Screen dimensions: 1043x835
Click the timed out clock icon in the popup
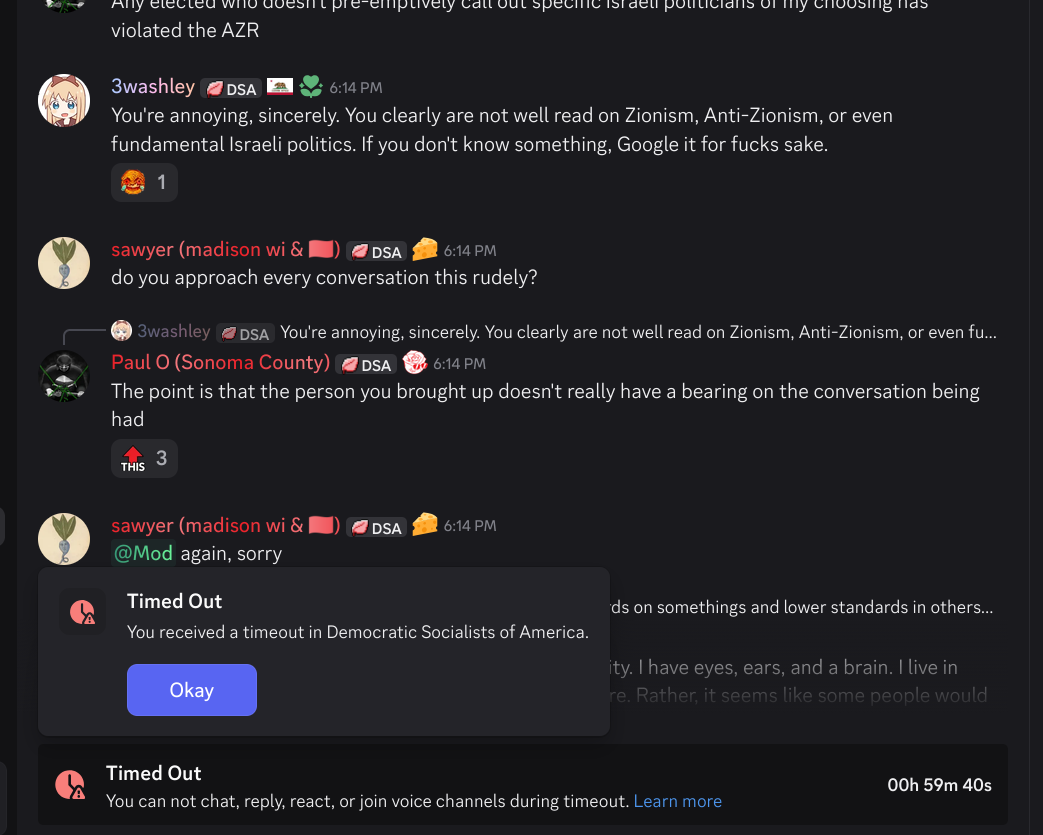click(82, 611)
